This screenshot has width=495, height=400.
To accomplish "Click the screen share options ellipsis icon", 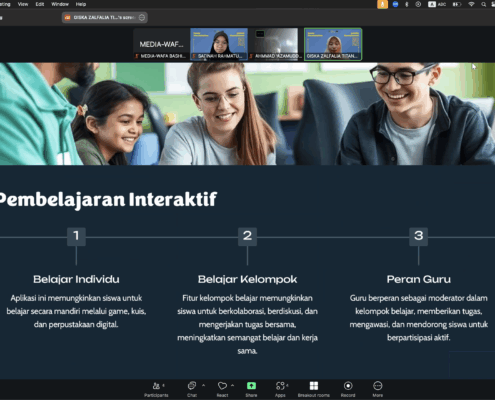I will pos(142,17).
